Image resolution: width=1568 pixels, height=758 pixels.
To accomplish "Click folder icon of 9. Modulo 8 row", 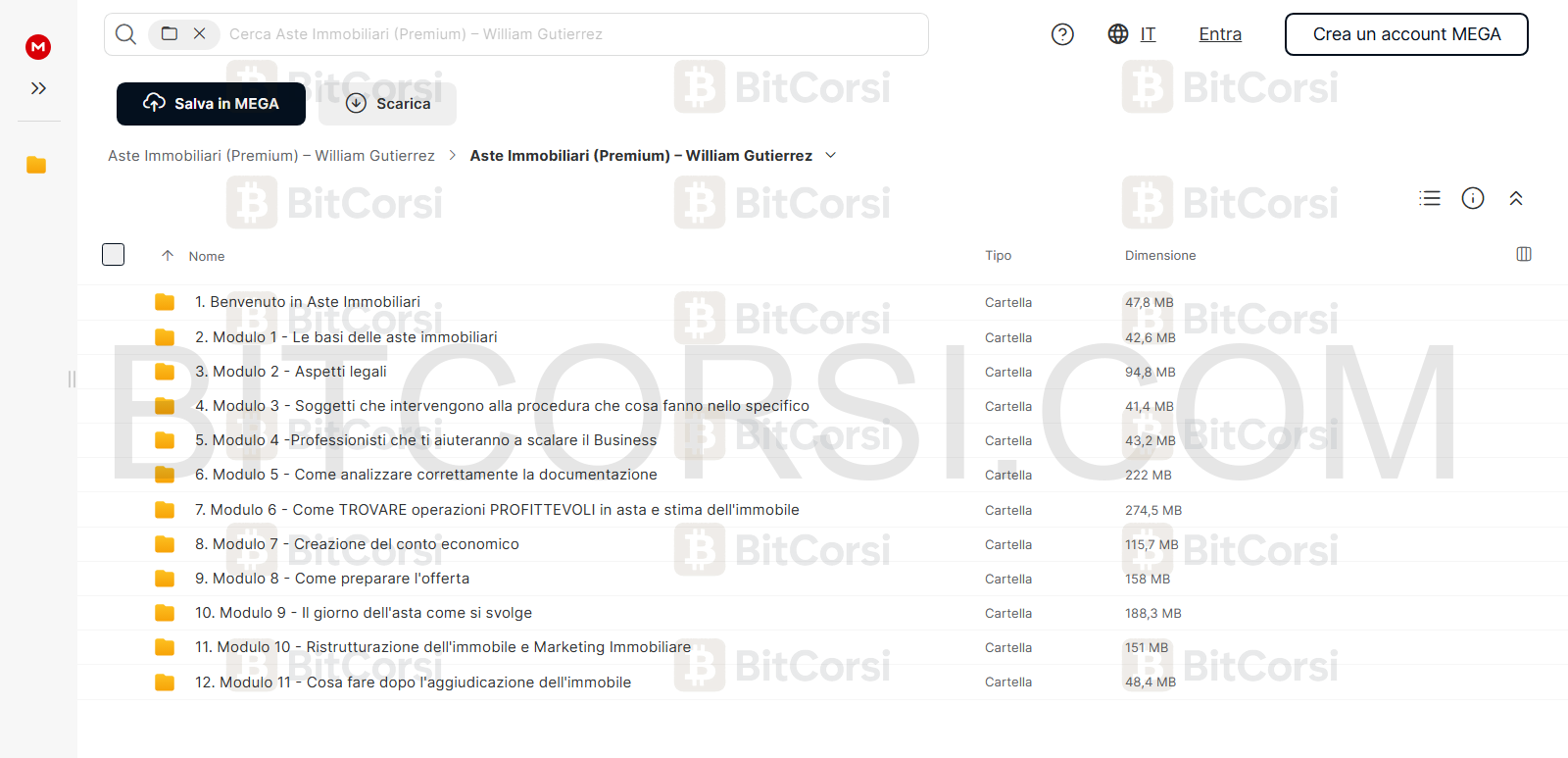I will click(x=165, y=579).
